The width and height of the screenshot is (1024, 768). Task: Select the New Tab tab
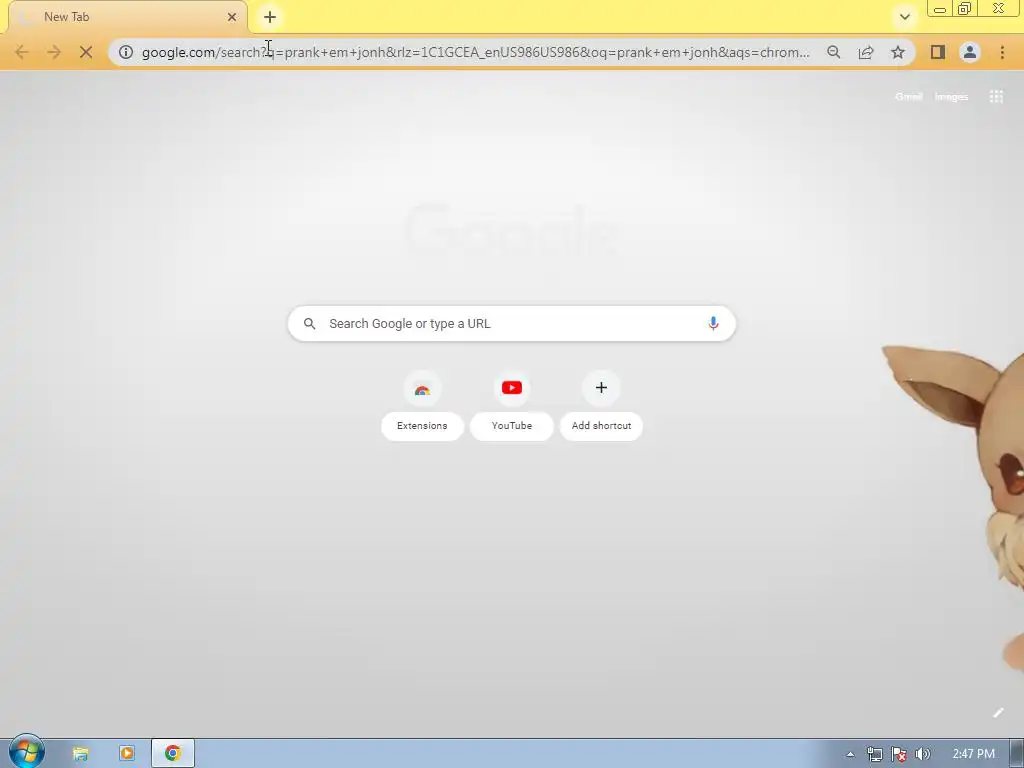(128, 17)
